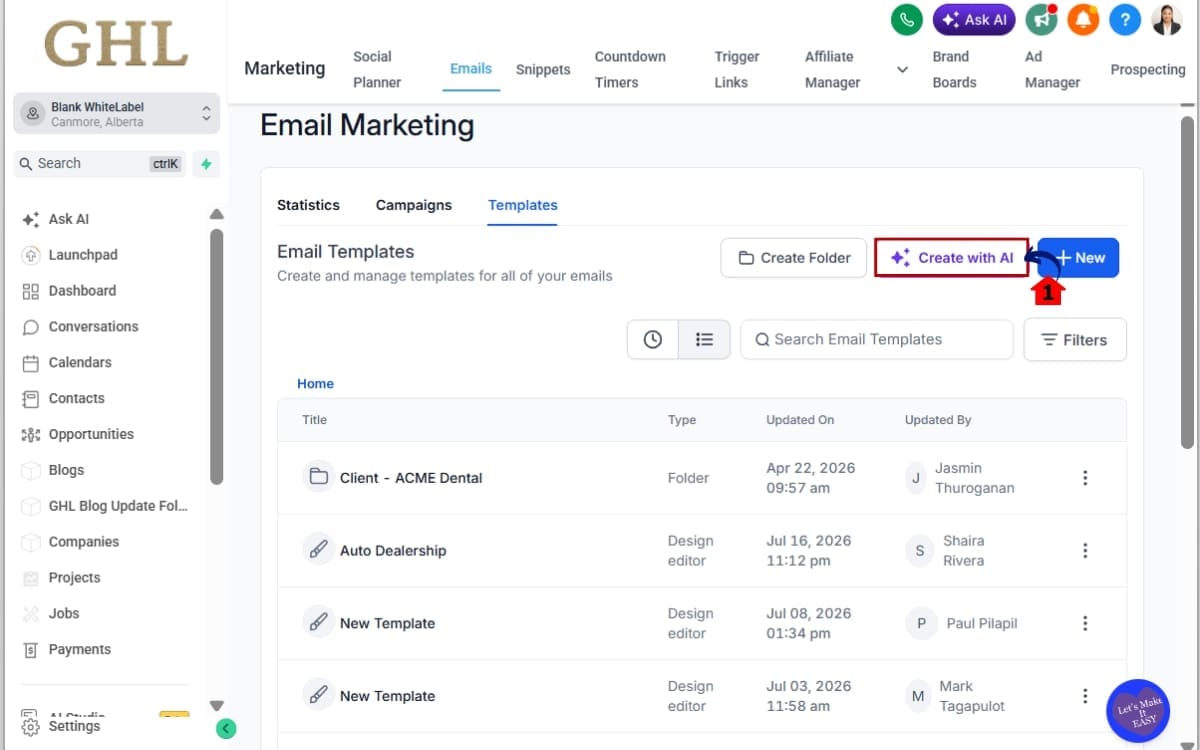Open the Client - ACME Dental folder title
This screenshot has width=1200, height=750.
click(x=411, y=478)
